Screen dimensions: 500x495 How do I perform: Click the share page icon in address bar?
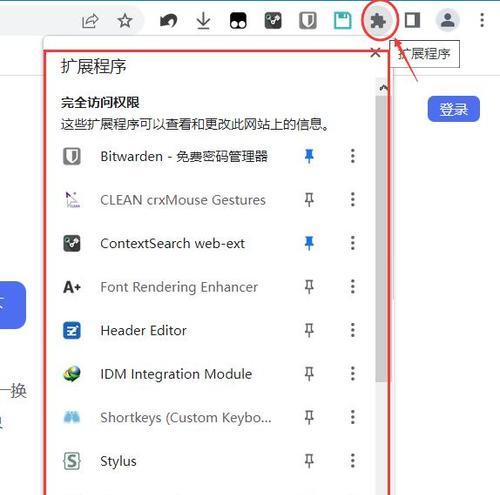(90, 21)
